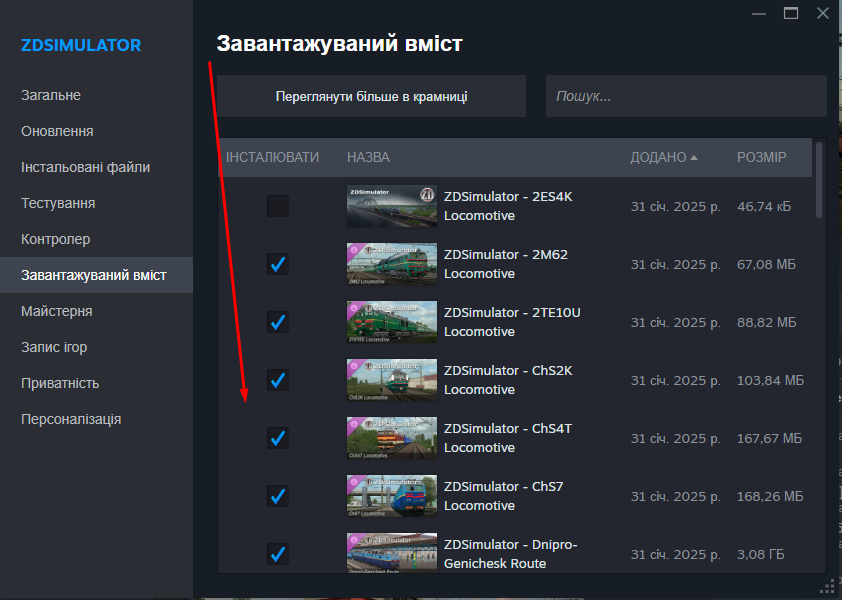Sort by the Розмір column header
Image resolution: width=842 pixels, height=600 pixels.
coord(761,157)
